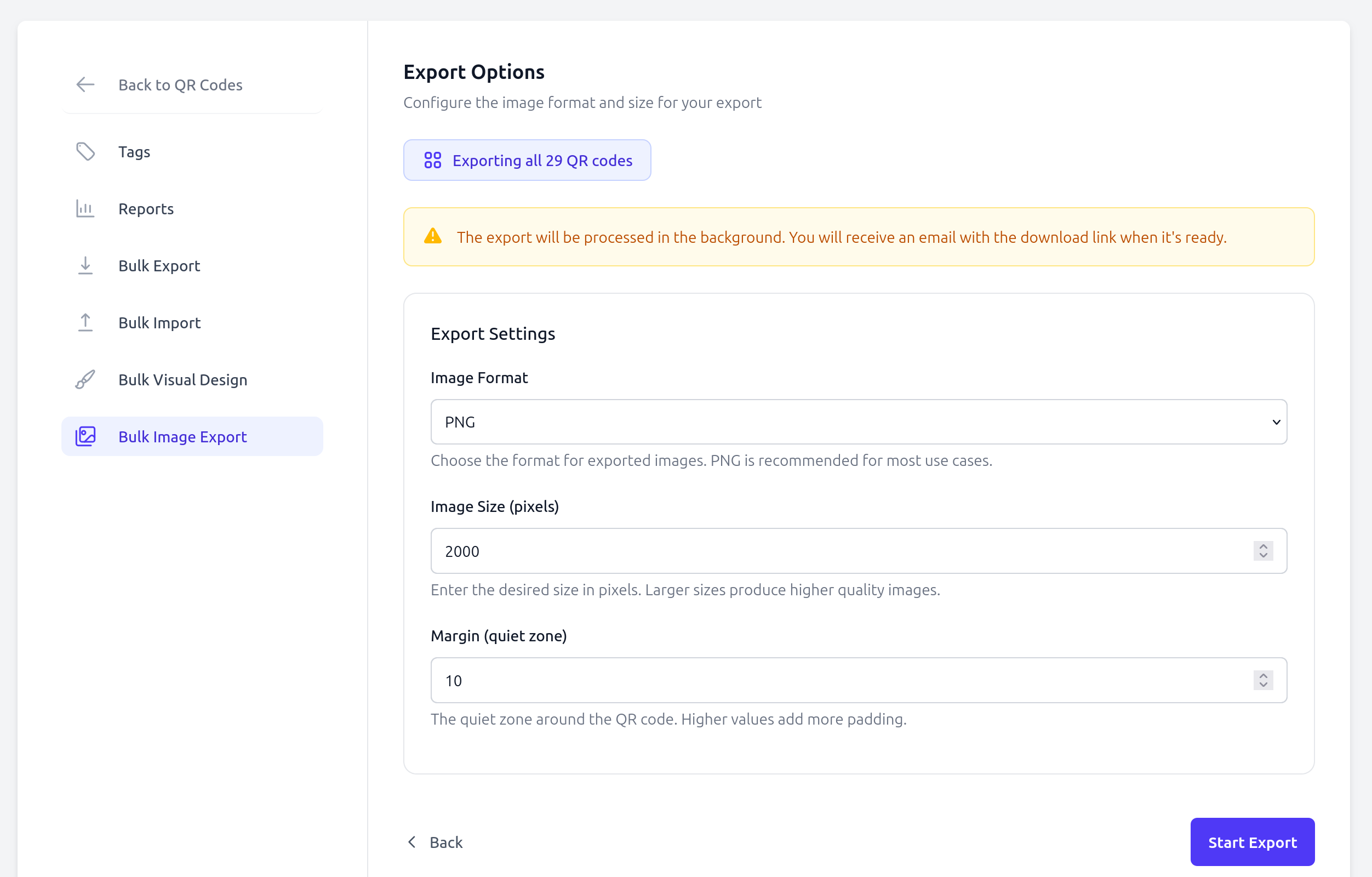Select the Image Size input showing 2000
Viewport: 1372px width, 877px height.
tap(798, 551)
